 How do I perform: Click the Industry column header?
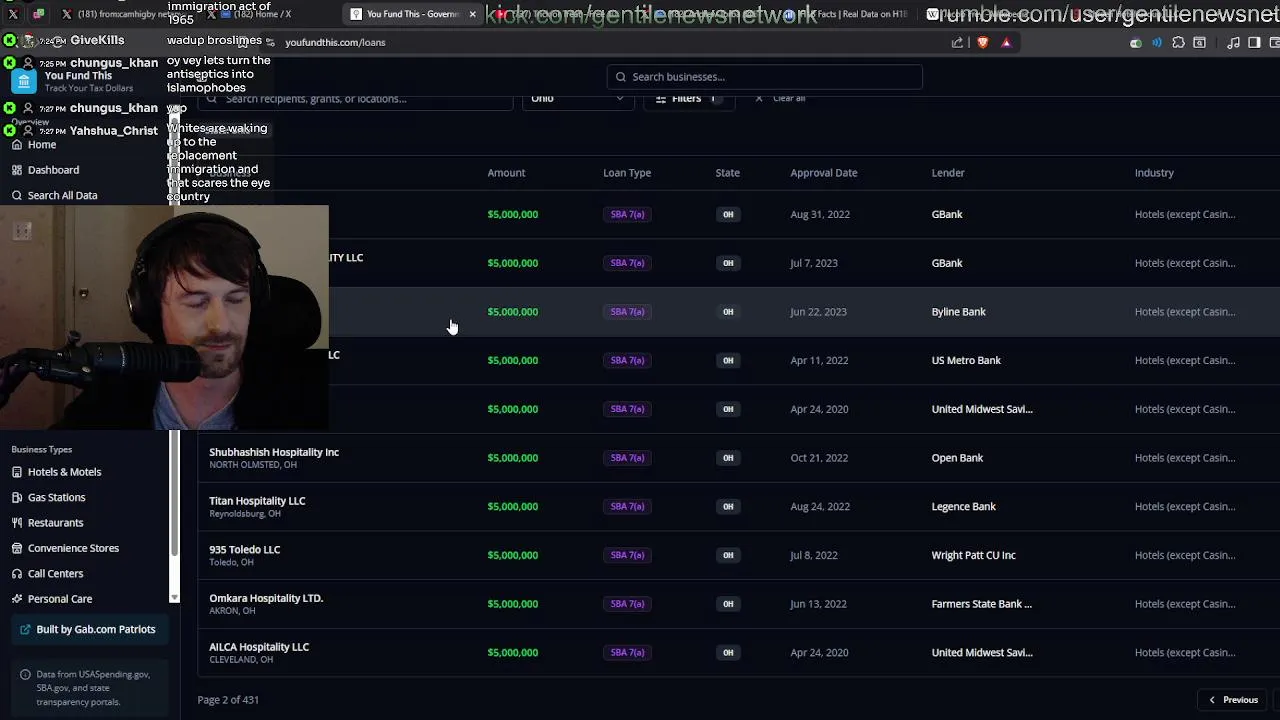pyautogui.click(x=1154, y=173)
